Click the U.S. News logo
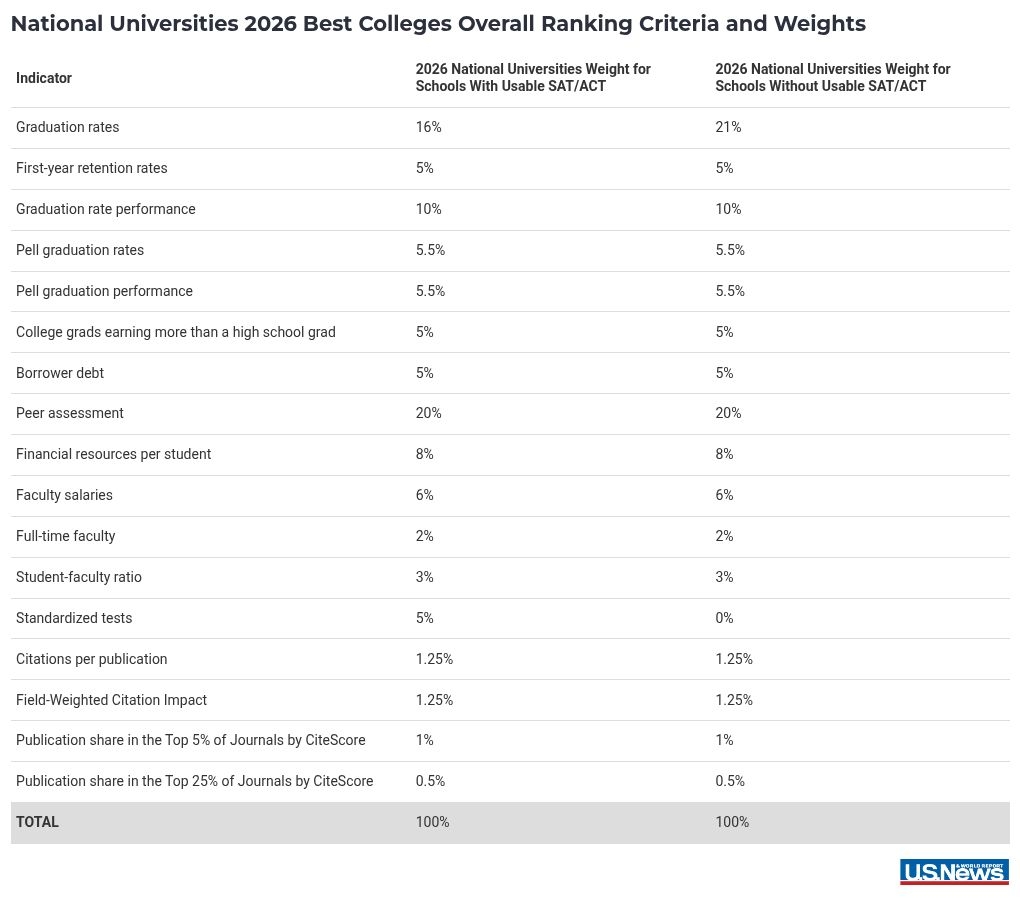The width and height of the screenshot is (1020, 899). 953,872
